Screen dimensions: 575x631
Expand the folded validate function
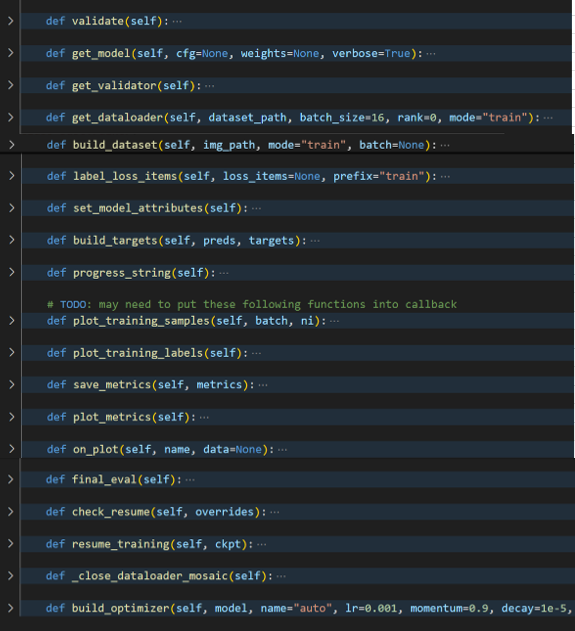11,21
